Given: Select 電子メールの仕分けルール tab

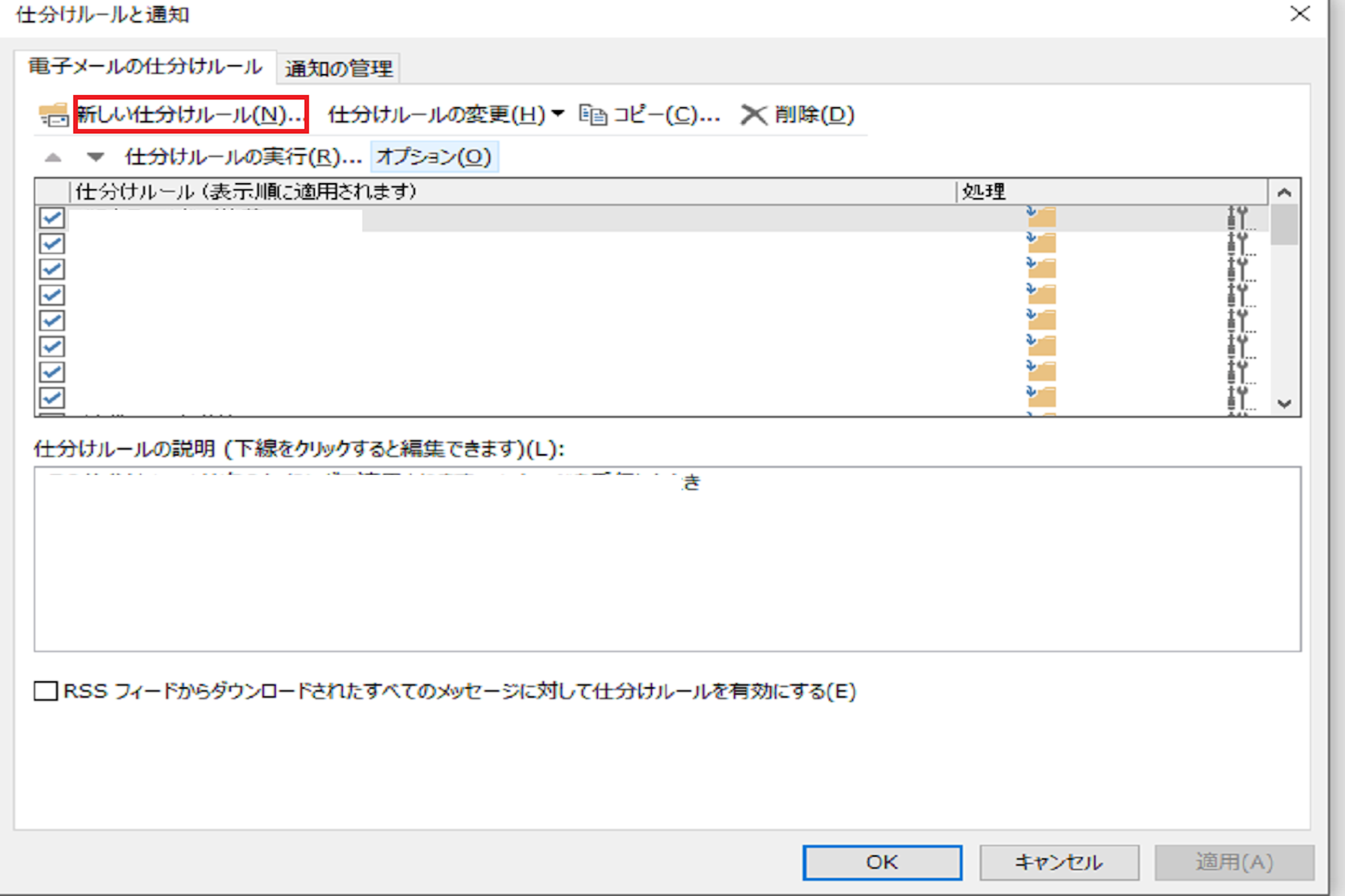Looking at the screenshot, I should click(x=144, y=66).
